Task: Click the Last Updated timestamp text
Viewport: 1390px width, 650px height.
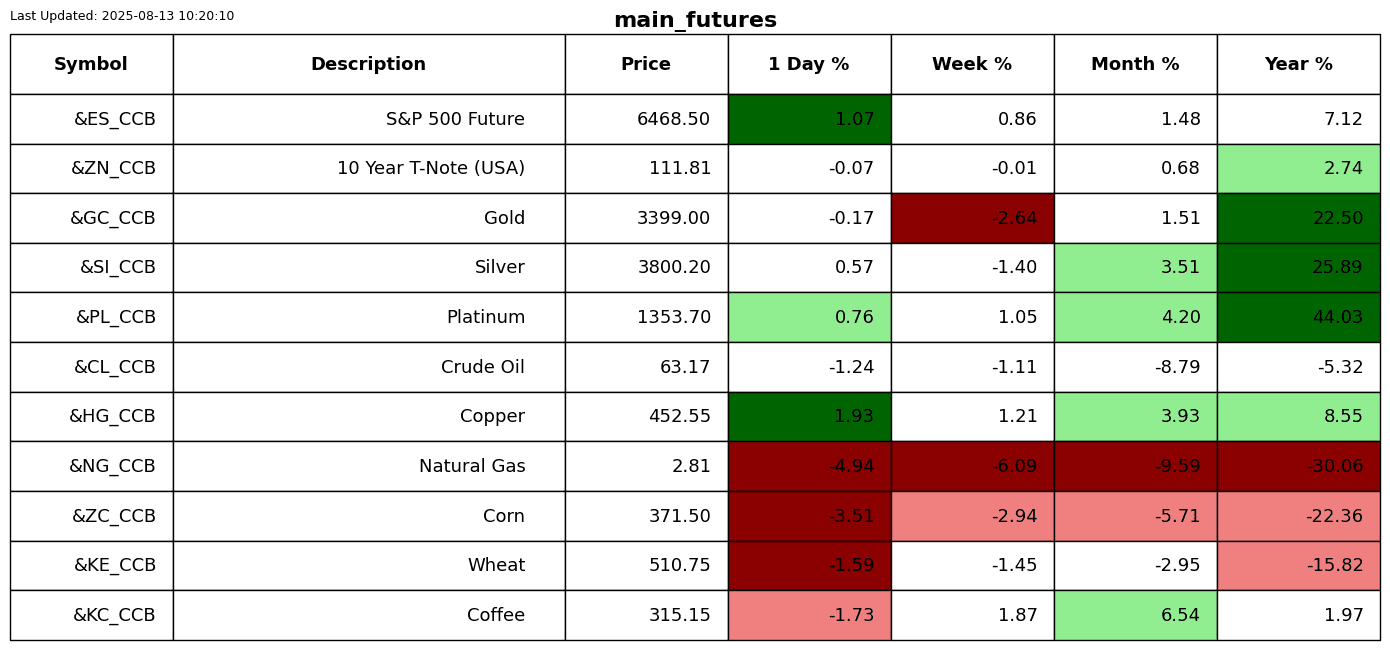Action: [122, 16]
